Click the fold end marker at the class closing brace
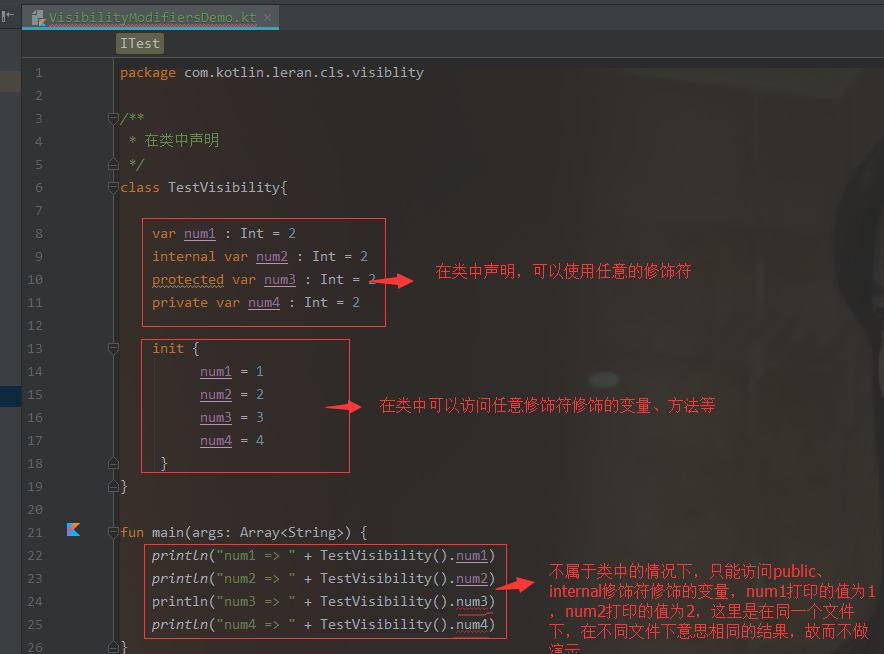Viewport: 884px width, 654px height. pos(113,487)
